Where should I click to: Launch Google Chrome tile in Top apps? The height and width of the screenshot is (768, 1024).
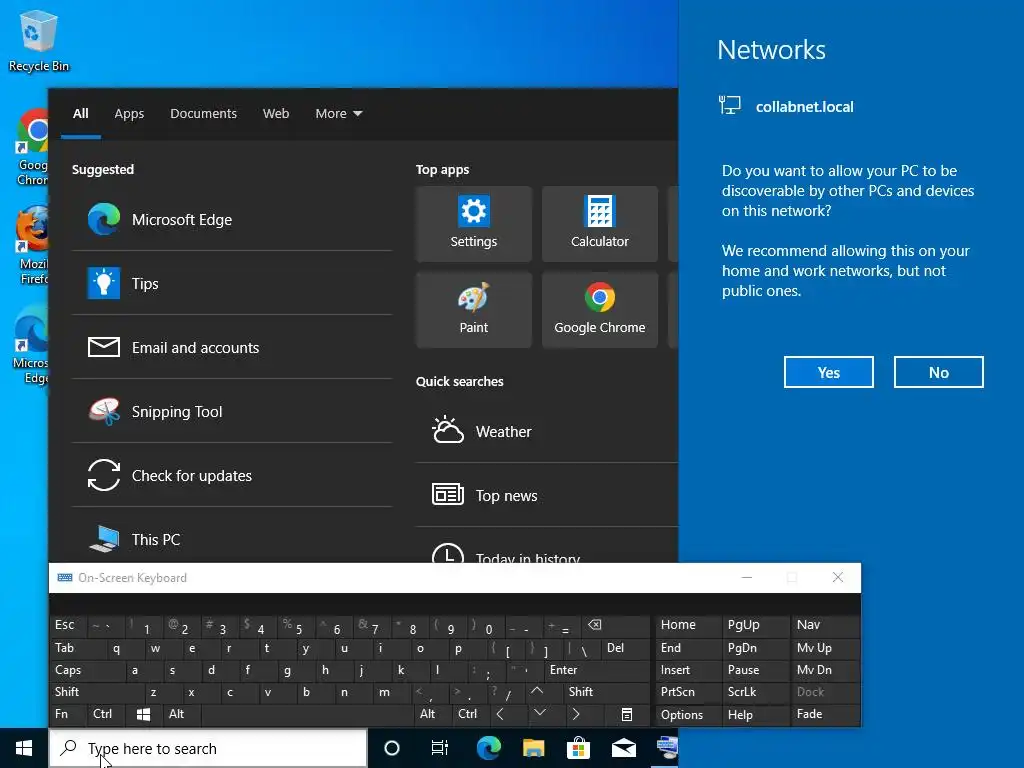point(600,310)
